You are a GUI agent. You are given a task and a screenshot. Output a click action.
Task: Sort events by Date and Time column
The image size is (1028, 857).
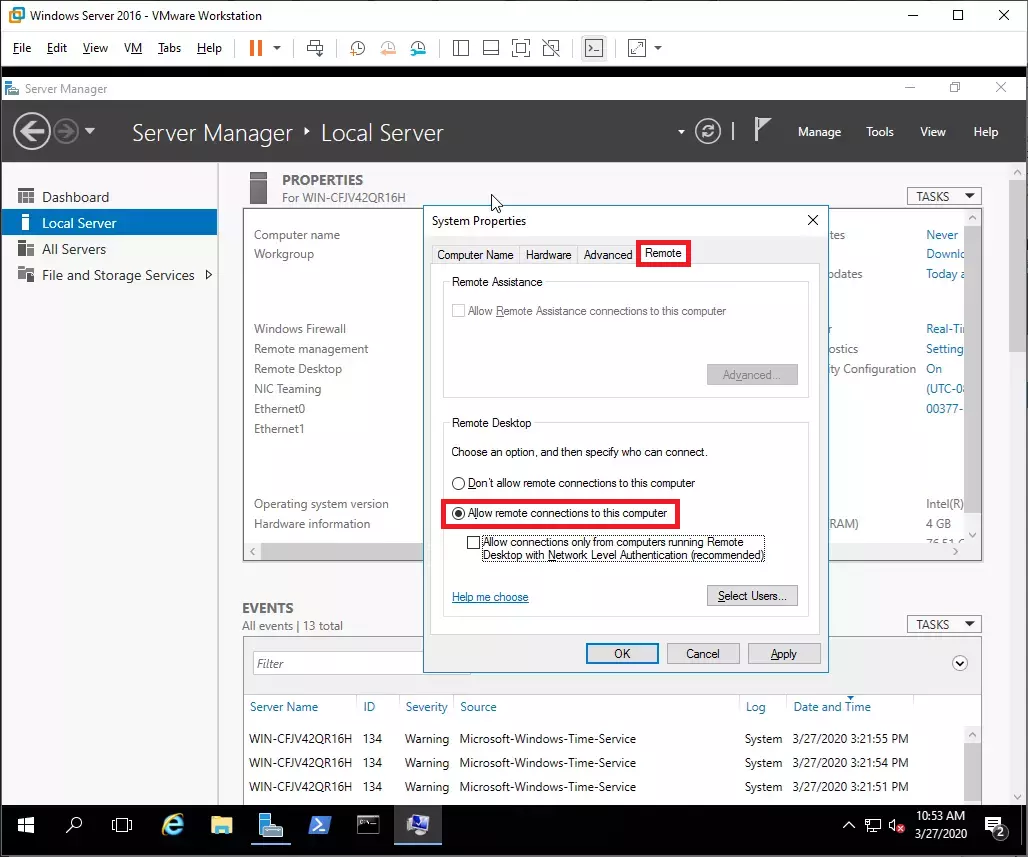[832, 707]
